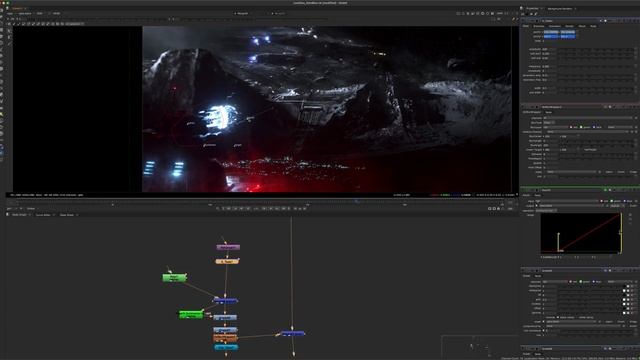
Task: Select the purple node at top of graph
Action: click(x=228, y=247)
